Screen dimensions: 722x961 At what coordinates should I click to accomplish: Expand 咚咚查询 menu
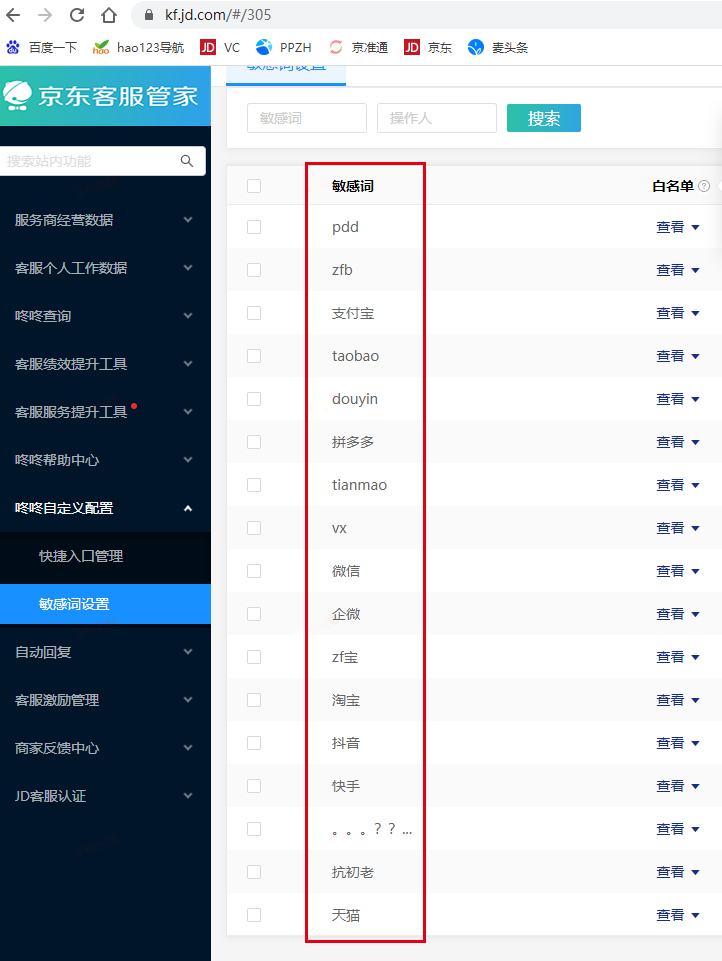(x=104, y=316)
